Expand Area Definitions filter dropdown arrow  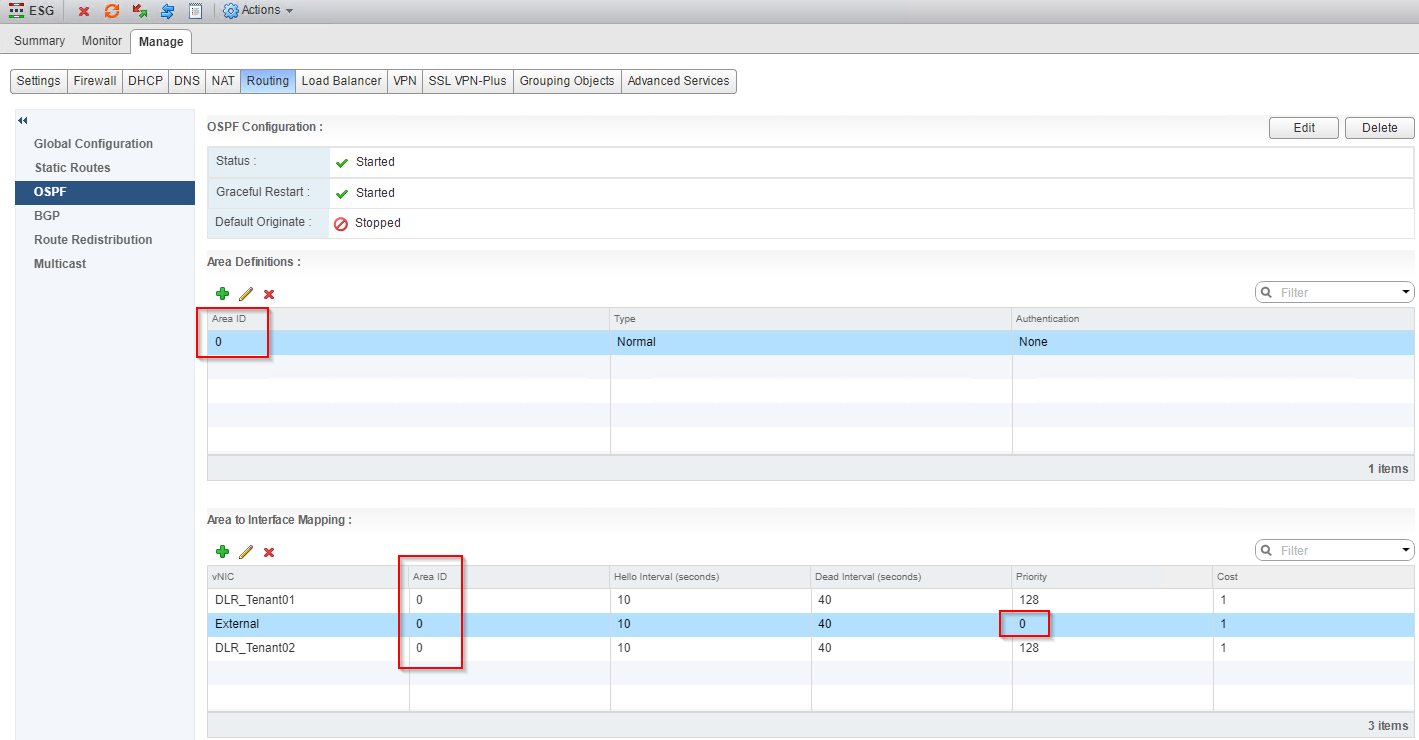1406,292
